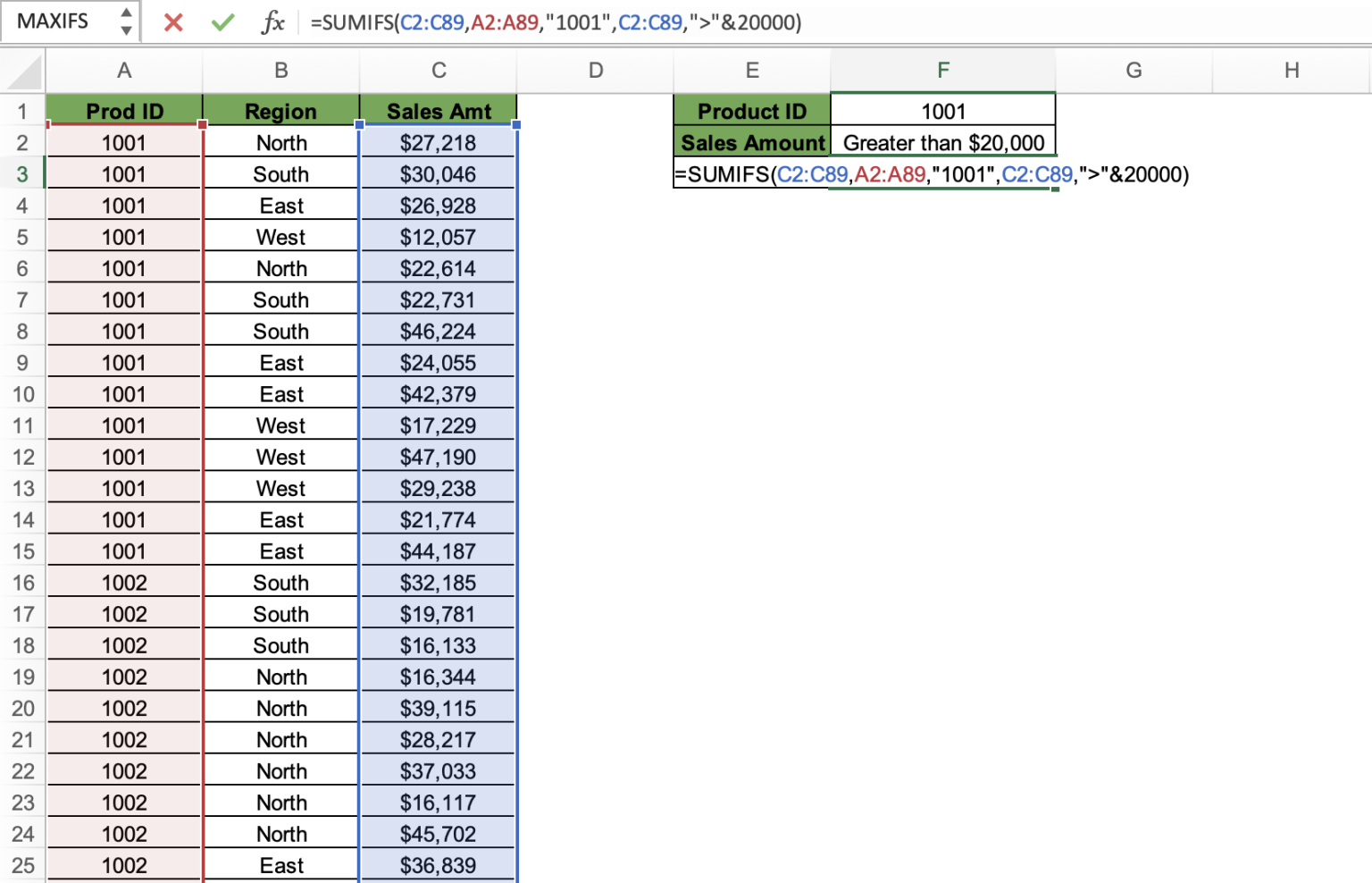
Task: Click the Name Box up stepper arrow
Action: coord(128,13)
